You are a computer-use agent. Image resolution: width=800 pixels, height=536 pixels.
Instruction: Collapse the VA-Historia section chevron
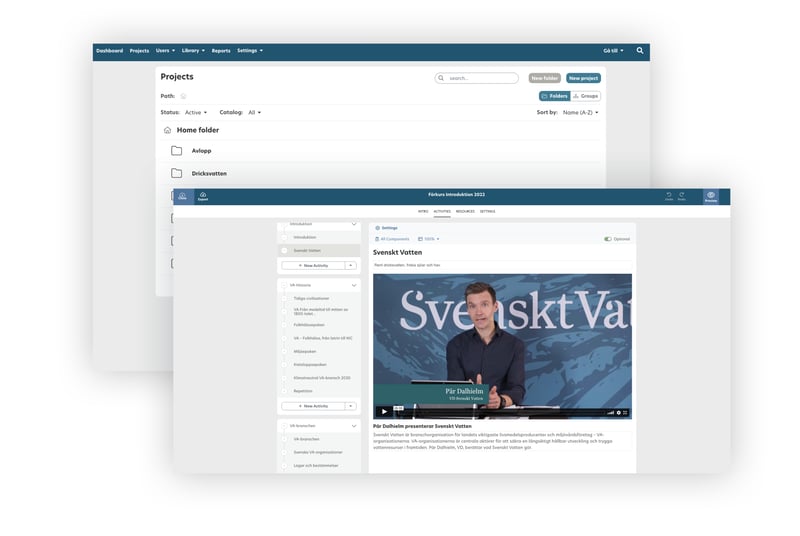coord(354,285)
